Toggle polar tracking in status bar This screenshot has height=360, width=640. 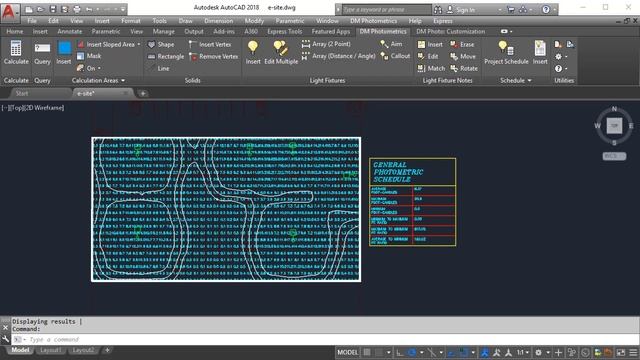pyautogui.click(x=412, y=352)
